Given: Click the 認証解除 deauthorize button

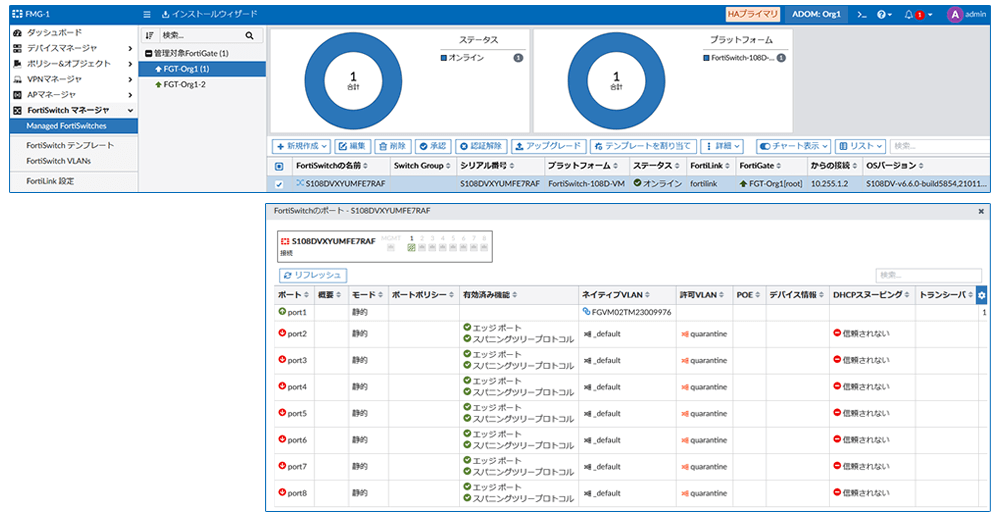Looking at the screenshot, I should pos(482,146).
